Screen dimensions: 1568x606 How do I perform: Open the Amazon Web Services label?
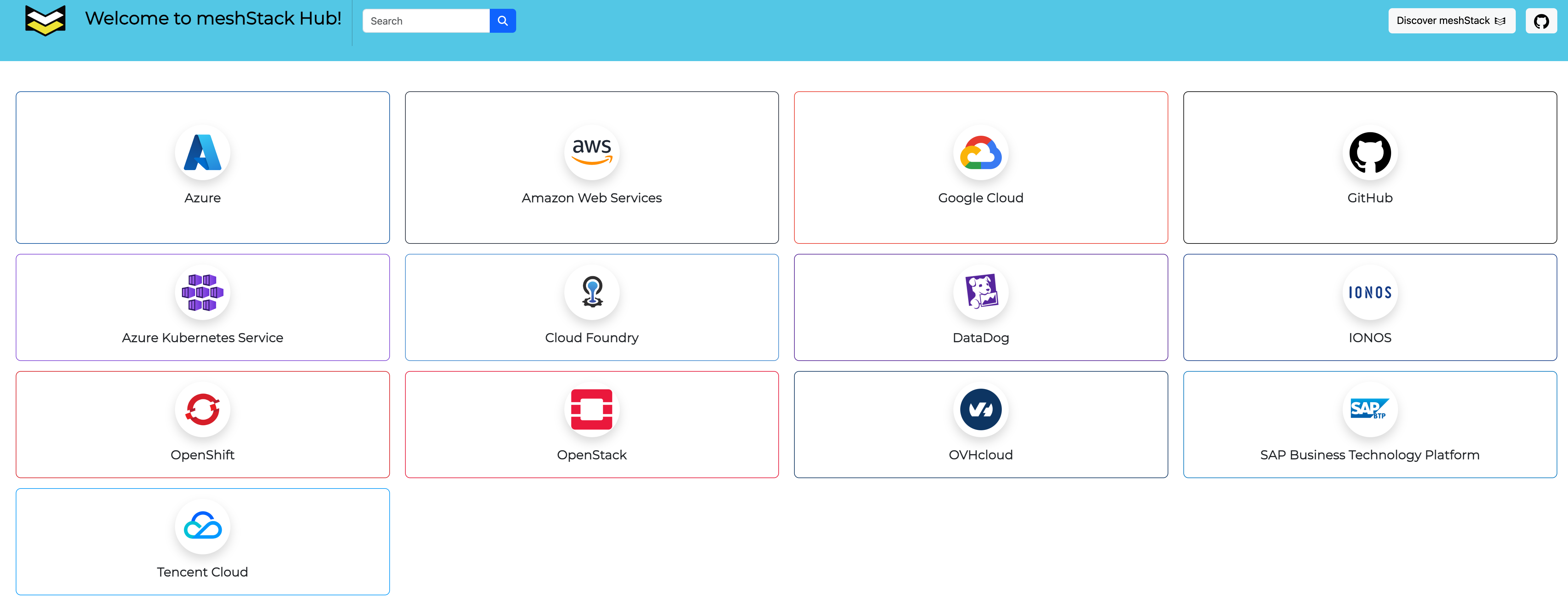click(x=592, y=198)
